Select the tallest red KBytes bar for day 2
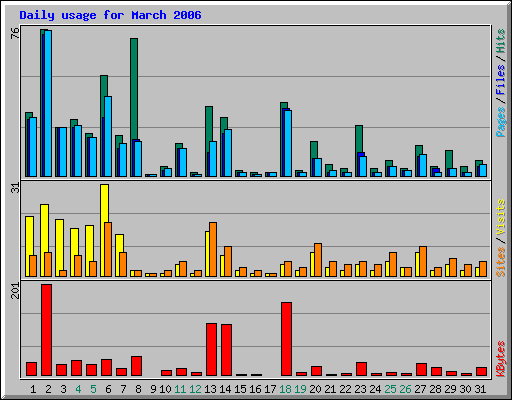The width and height of the screenshot is (512, 400). [47, 330]
